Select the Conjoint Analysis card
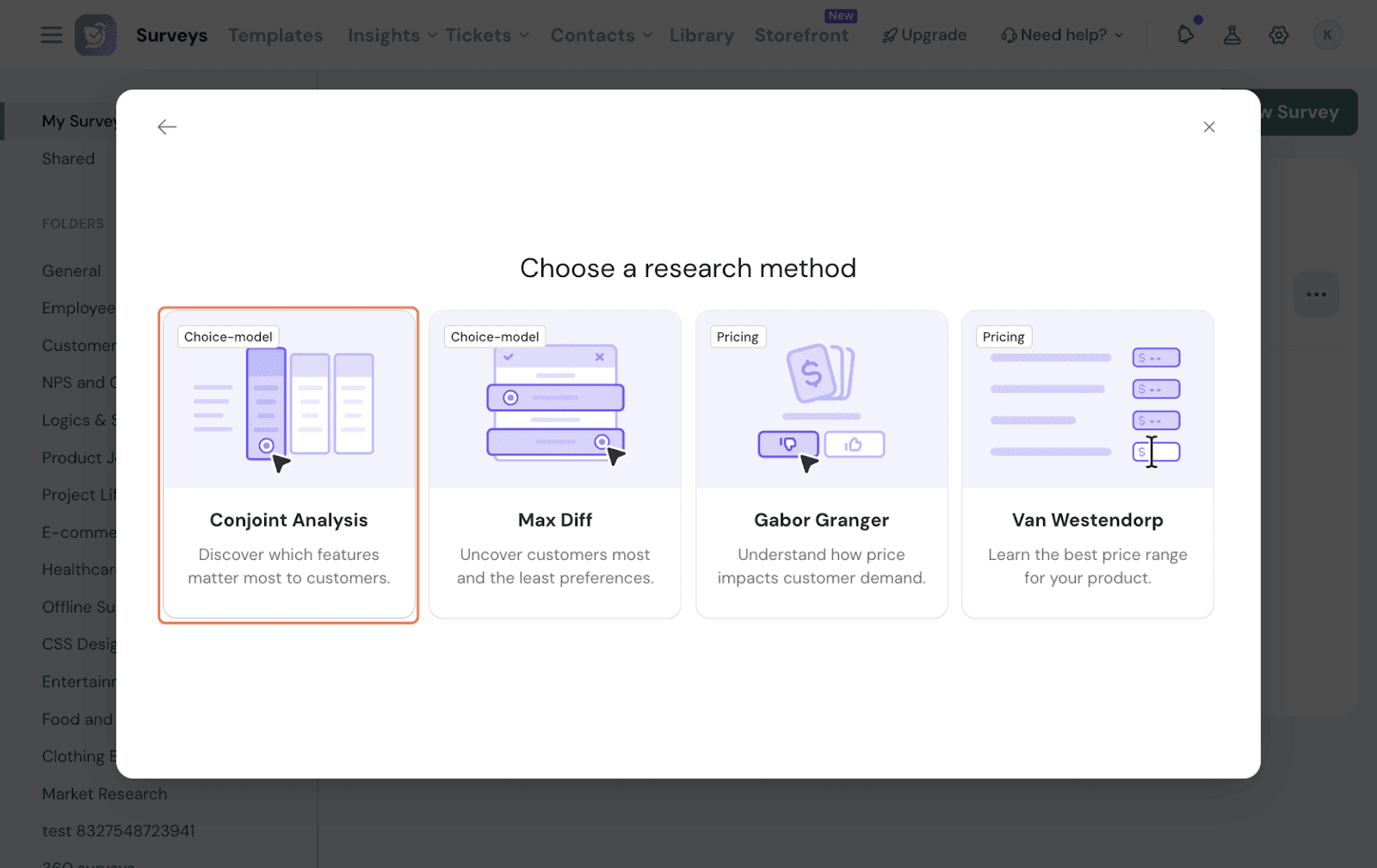The width and height of the screenshot is (1377, 868). pyautogui.click(x=288, y=465)
